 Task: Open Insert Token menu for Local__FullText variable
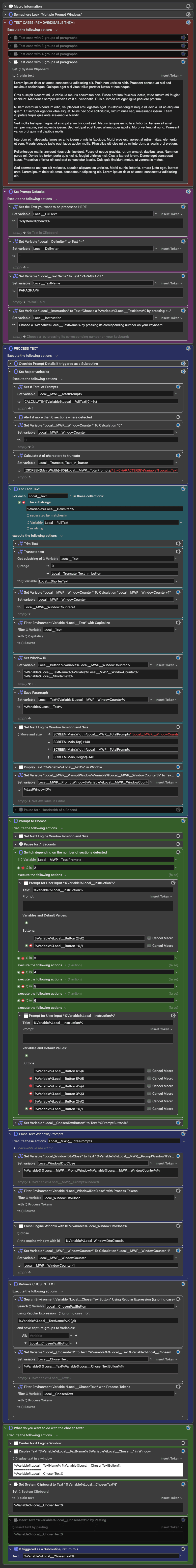pyautogui.click(x=170, y=214)
